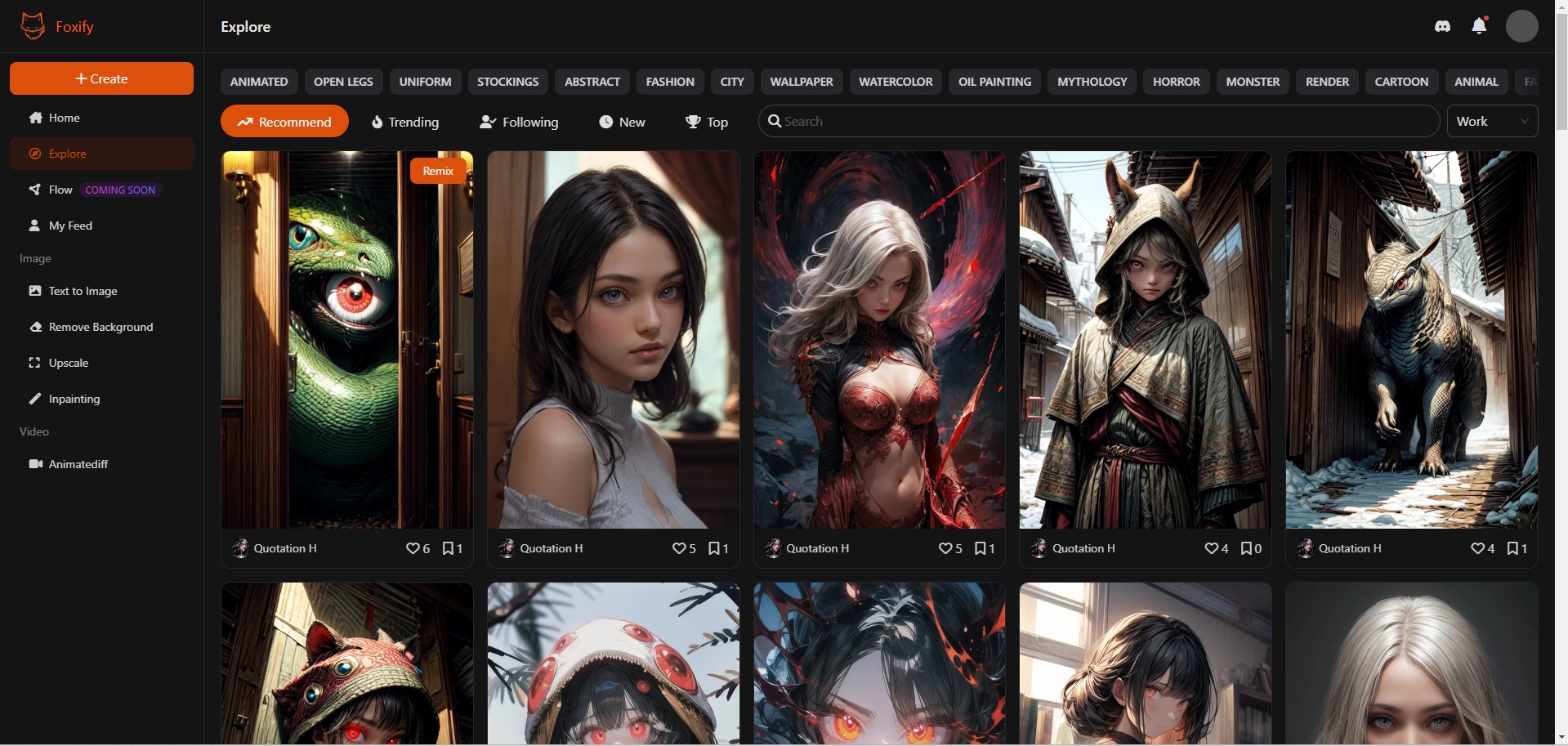1568x746 pixels.
Task: Filter by the RENDER tag
Action: 1327,82
